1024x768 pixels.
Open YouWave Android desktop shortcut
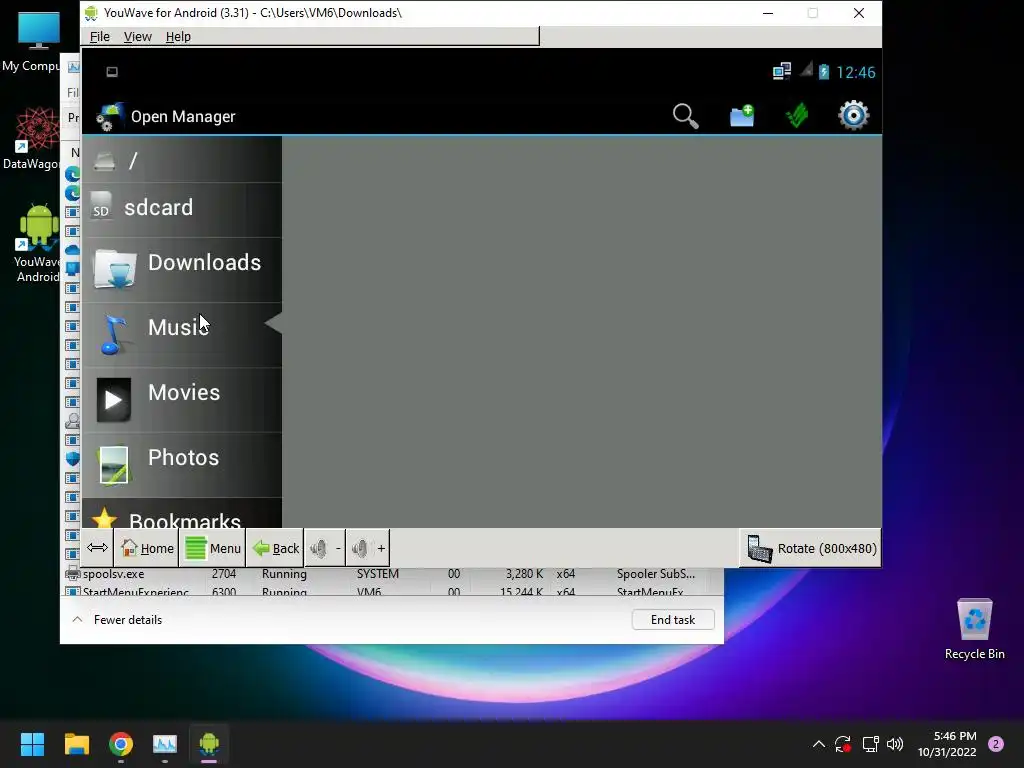(x=36, y=243)
